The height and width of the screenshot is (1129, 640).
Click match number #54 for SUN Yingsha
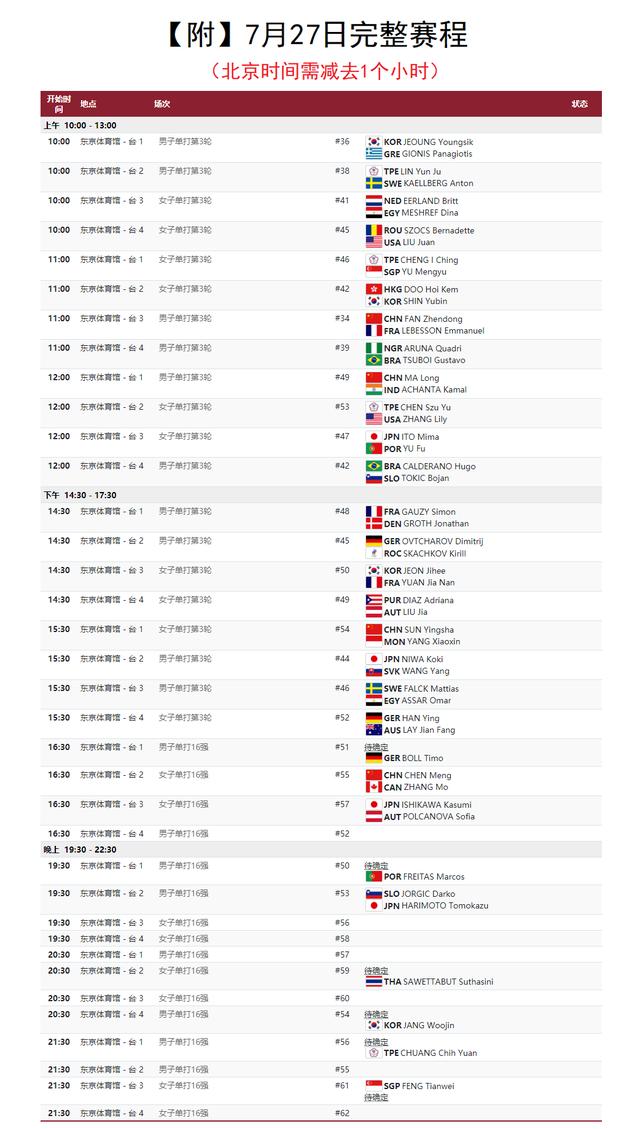point(342,630)
